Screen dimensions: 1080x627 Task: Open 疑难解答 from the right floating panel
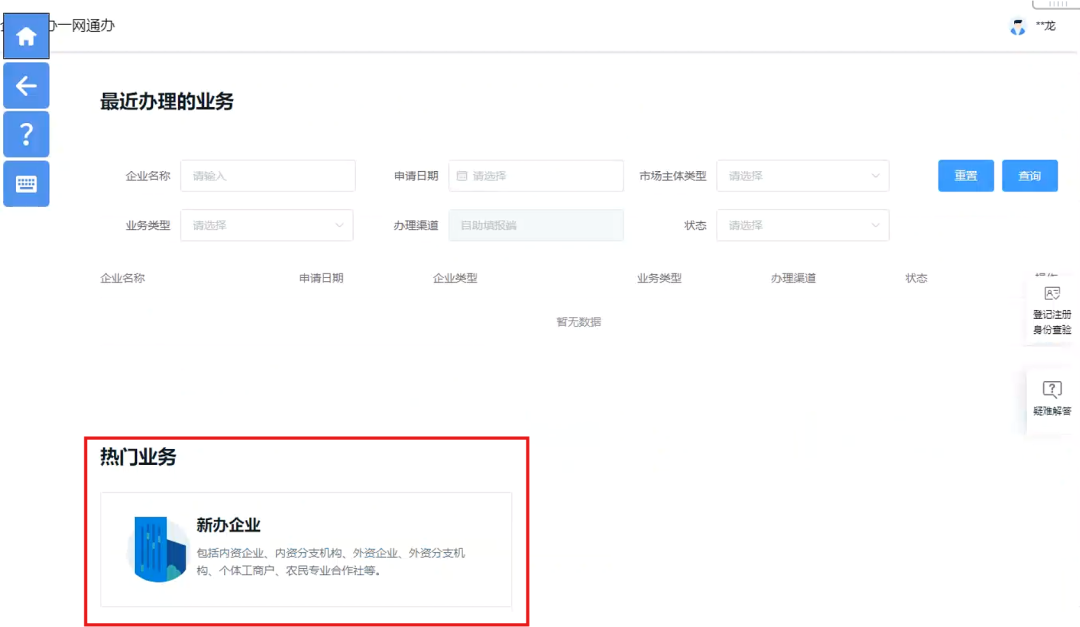1051,398
